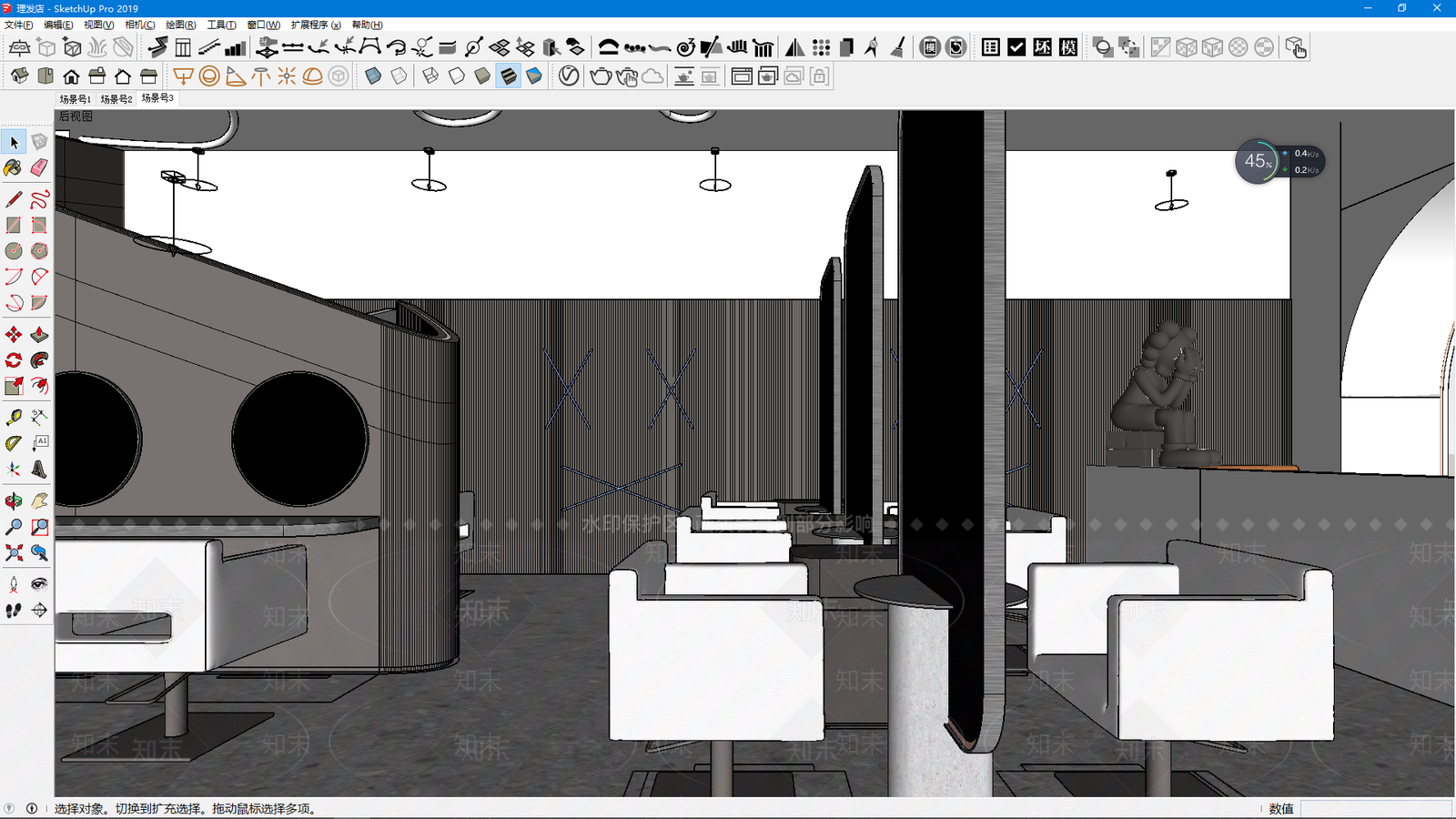Start render with the teapot icon

601,76
